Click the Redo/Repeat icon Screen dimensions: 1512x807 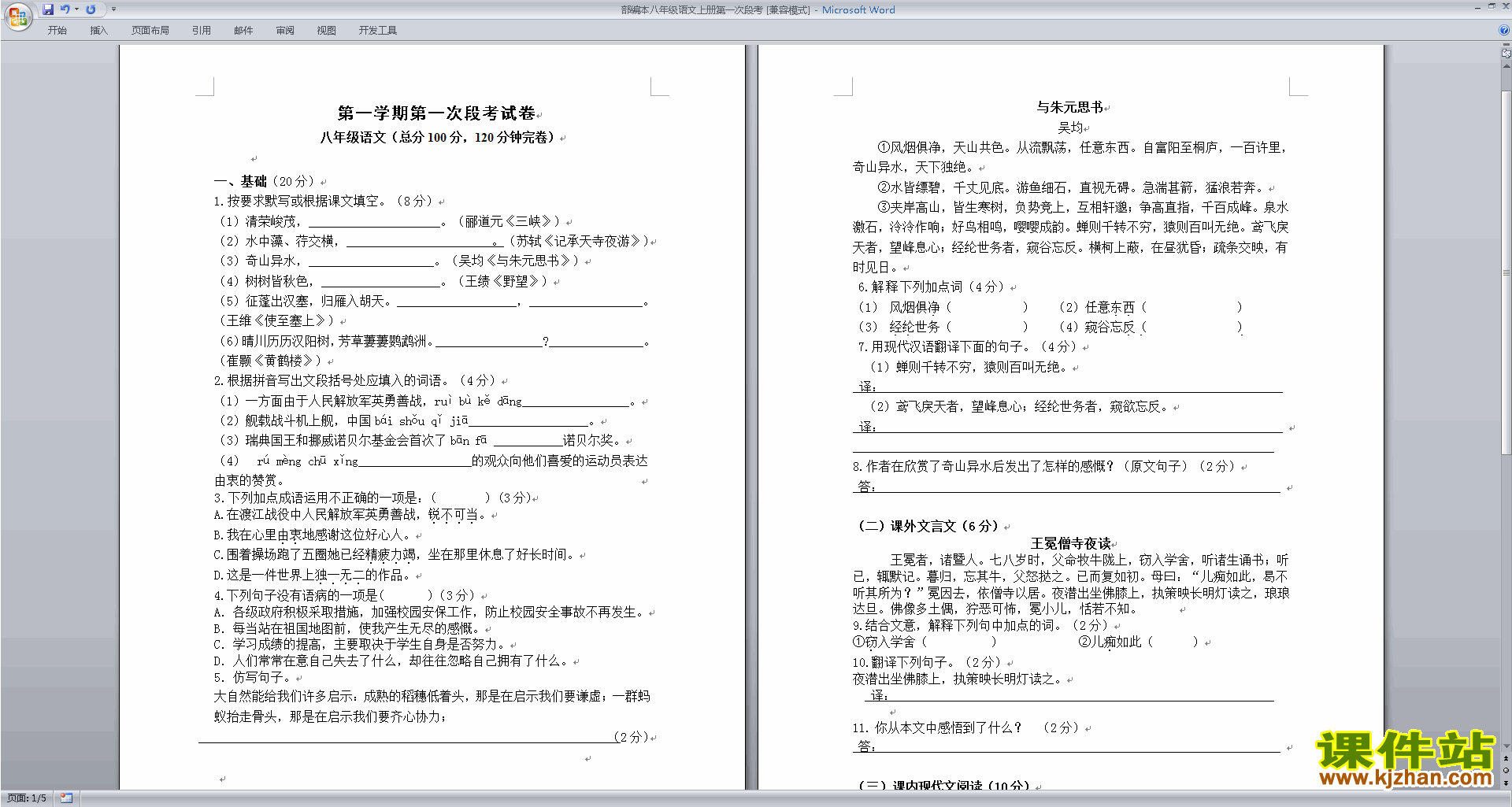click(x=91, y=9)
